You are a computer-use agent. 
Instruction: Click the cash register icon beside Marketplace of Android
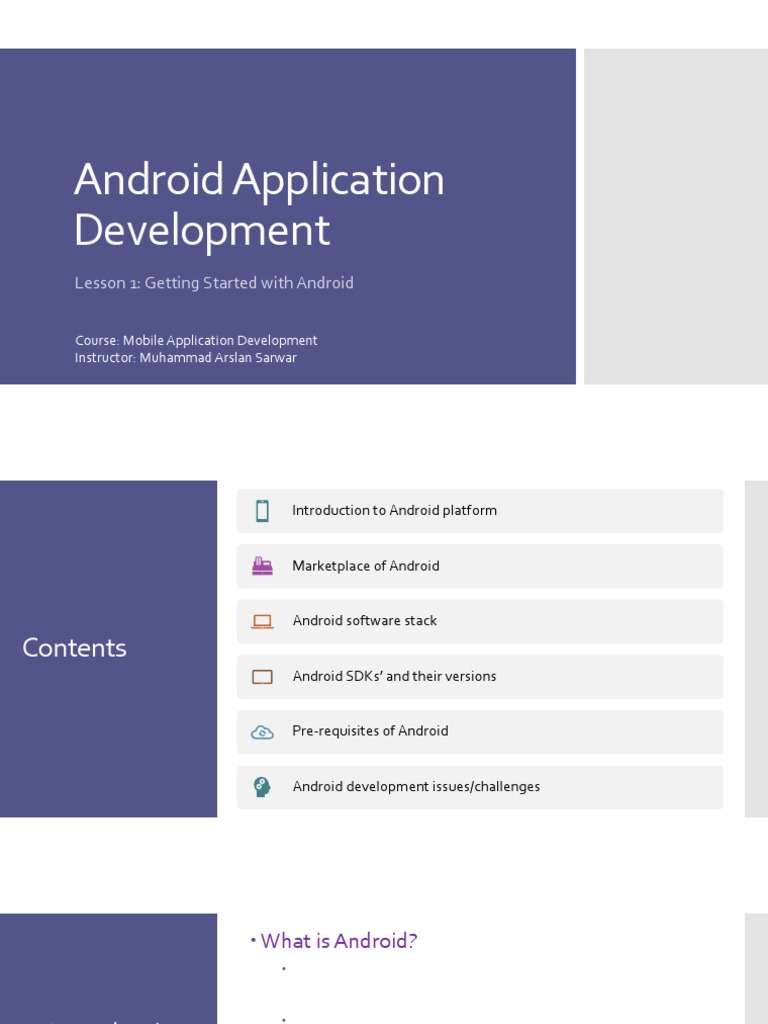point(262,566)
